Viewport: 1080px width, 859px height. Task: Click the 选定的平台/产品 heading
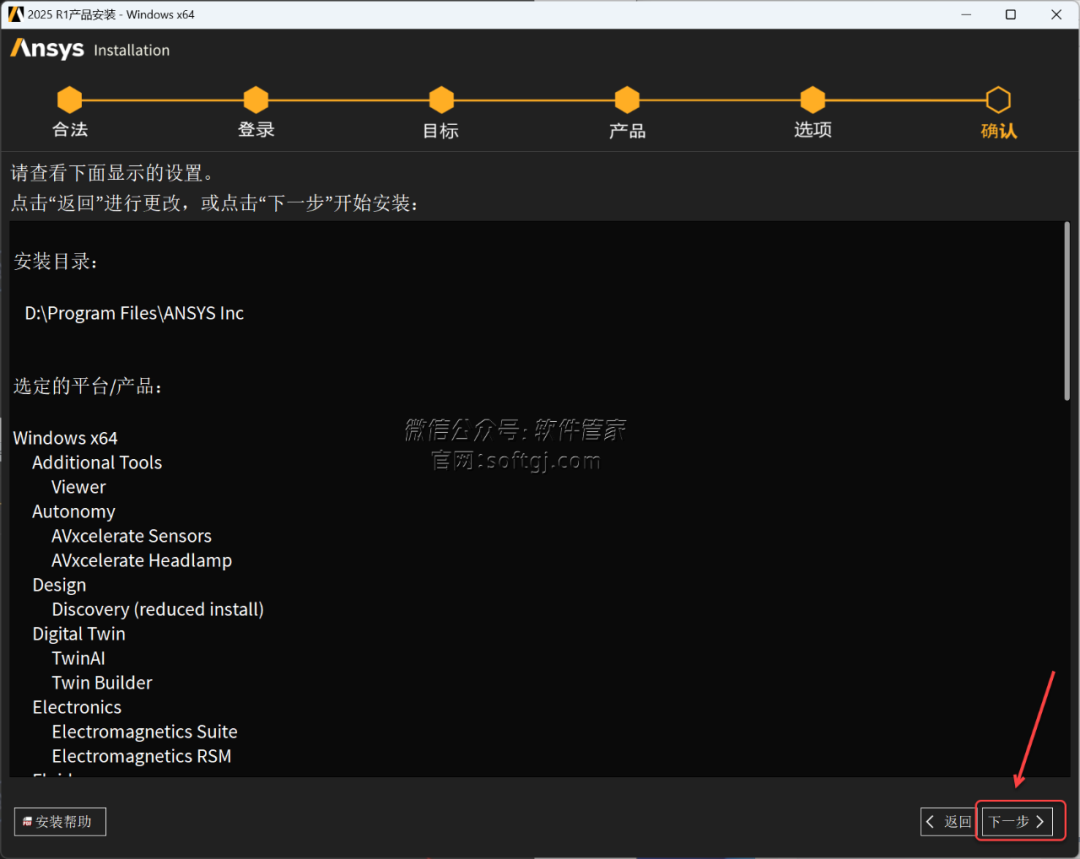pyautogui.click(x=88, y=386)
